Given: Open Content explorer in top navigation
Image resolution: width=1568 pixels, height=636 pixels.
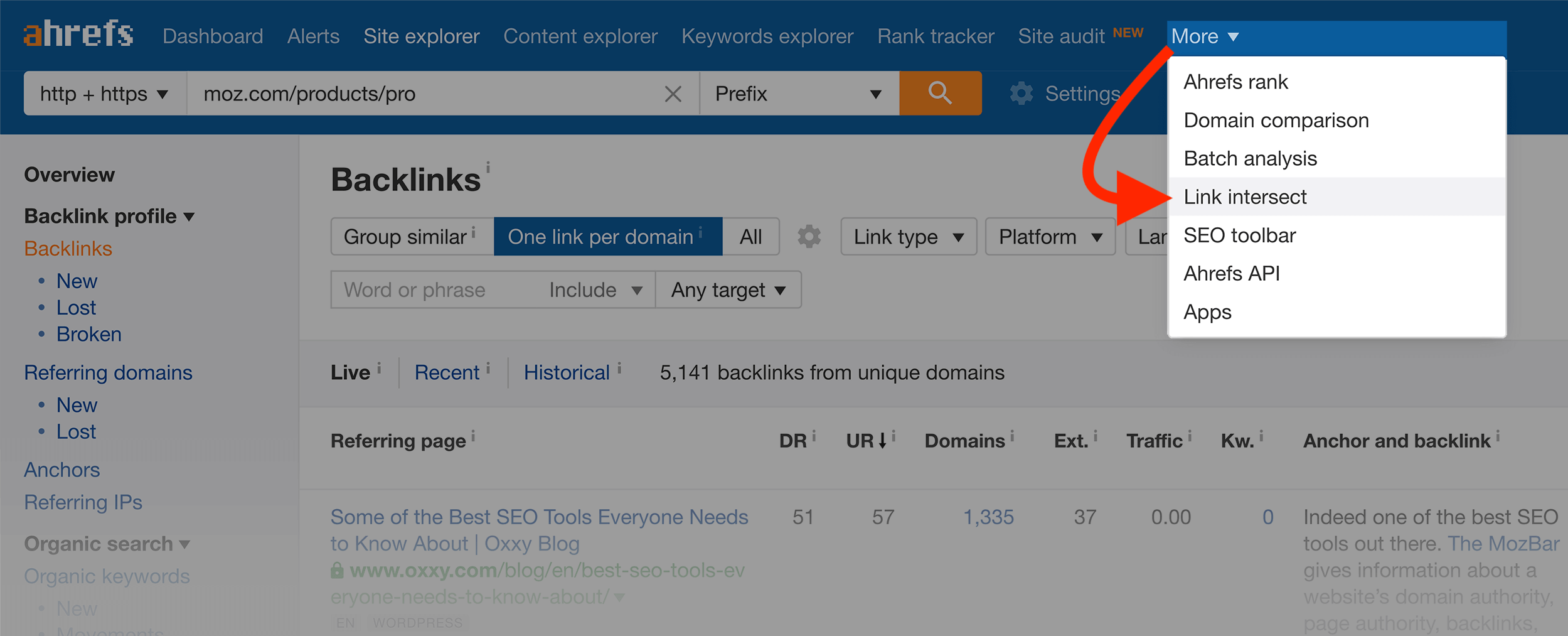Looking at the screenshot, I should coord(580,36).
